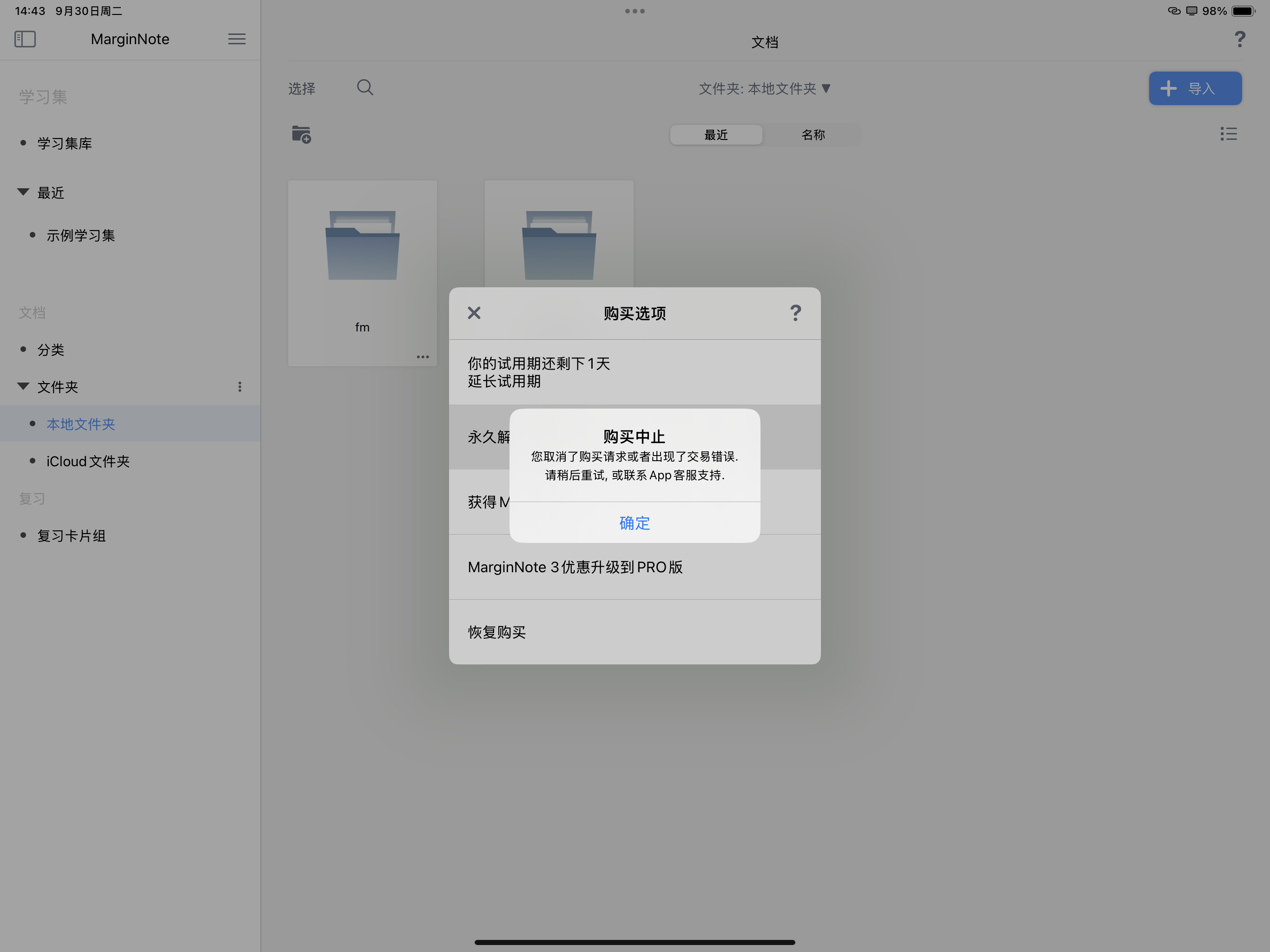Viewport: 1270px width, 952px height.
Task: Open 学习集库 in the sidebar
Action: pos(64,143)
